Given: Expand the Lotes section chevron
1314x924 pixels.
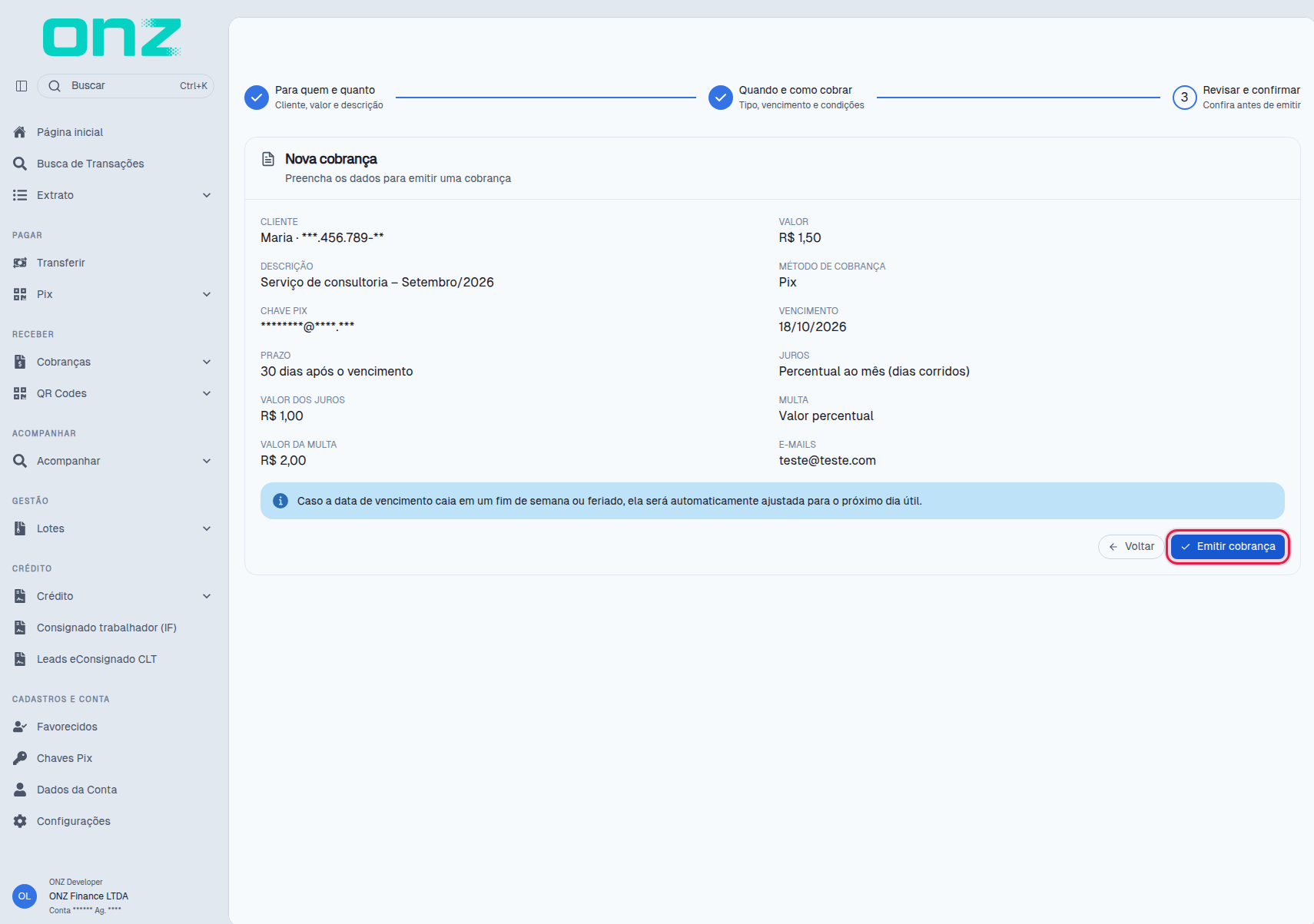Looking at the screenshot, I should coord(207,528).
